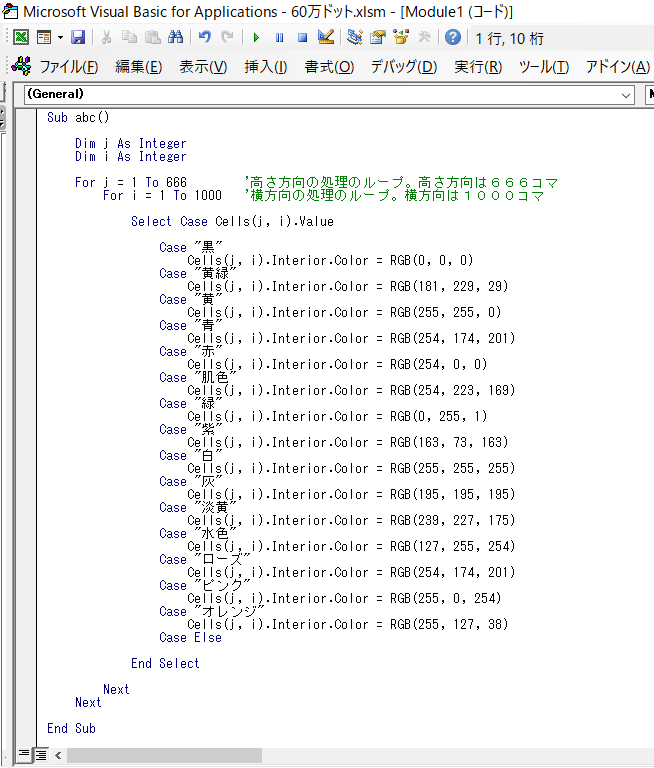Save the 60万ドット.xlsm file icon

78,37
